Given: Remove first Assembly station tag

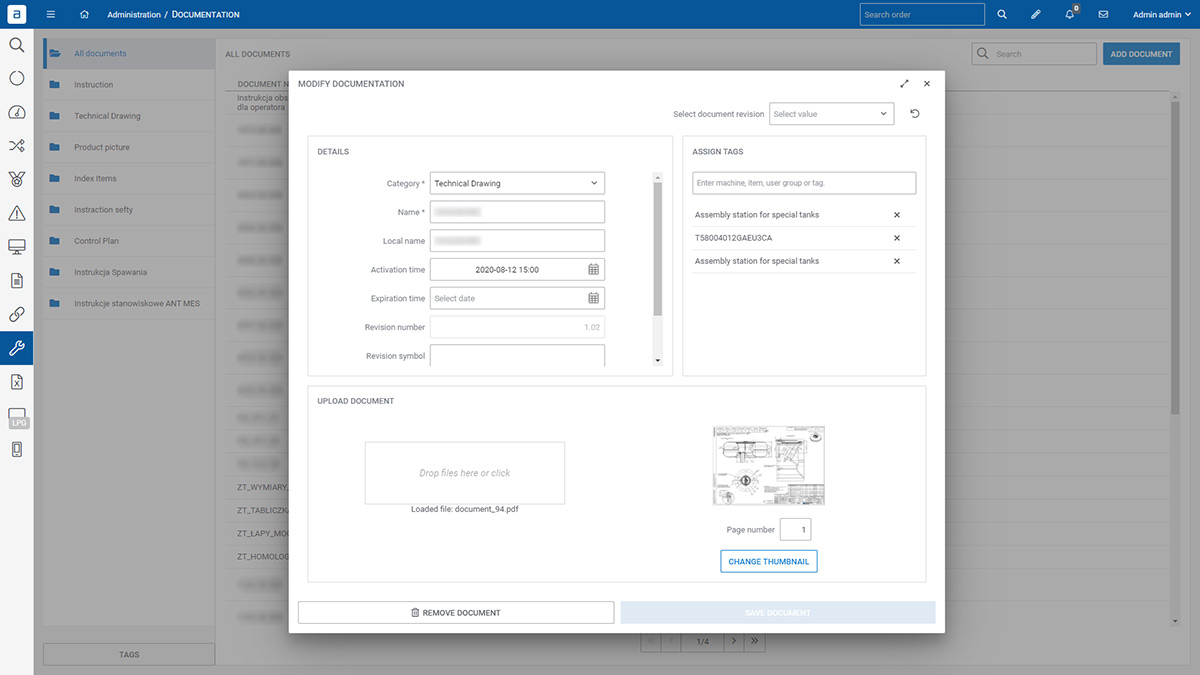Looking at the screenshot, I should coord(897,215).
